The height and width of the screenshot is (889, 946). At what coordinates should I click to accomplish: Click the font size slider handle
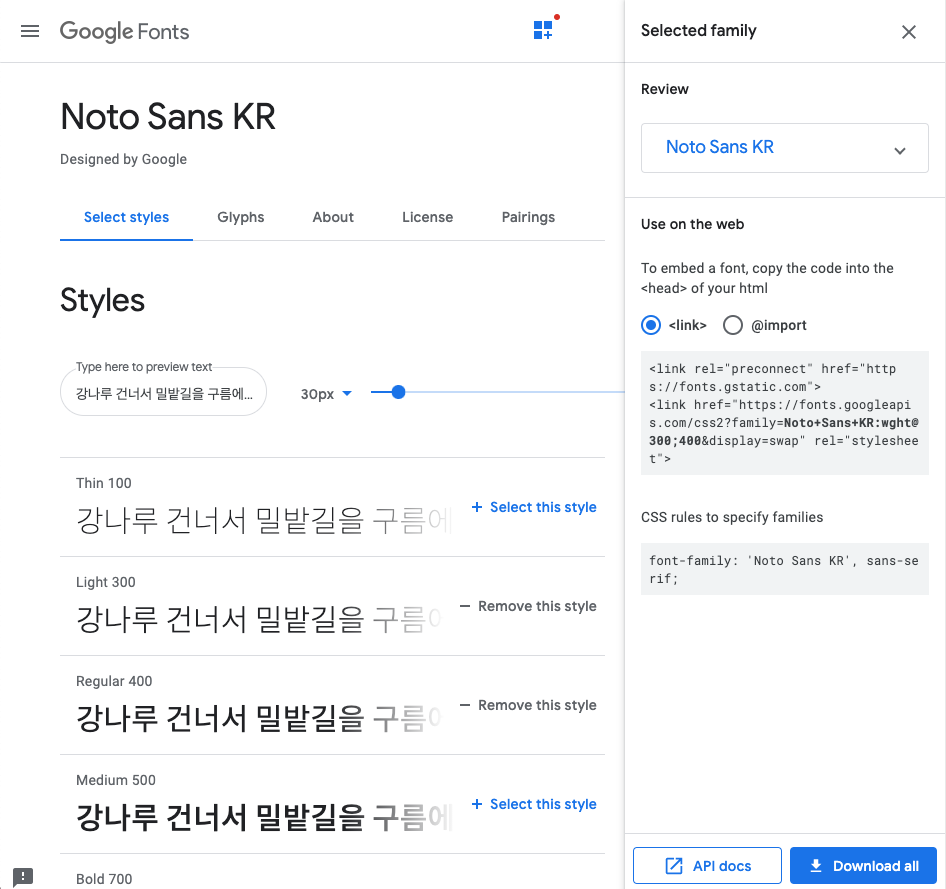[398, 392]
